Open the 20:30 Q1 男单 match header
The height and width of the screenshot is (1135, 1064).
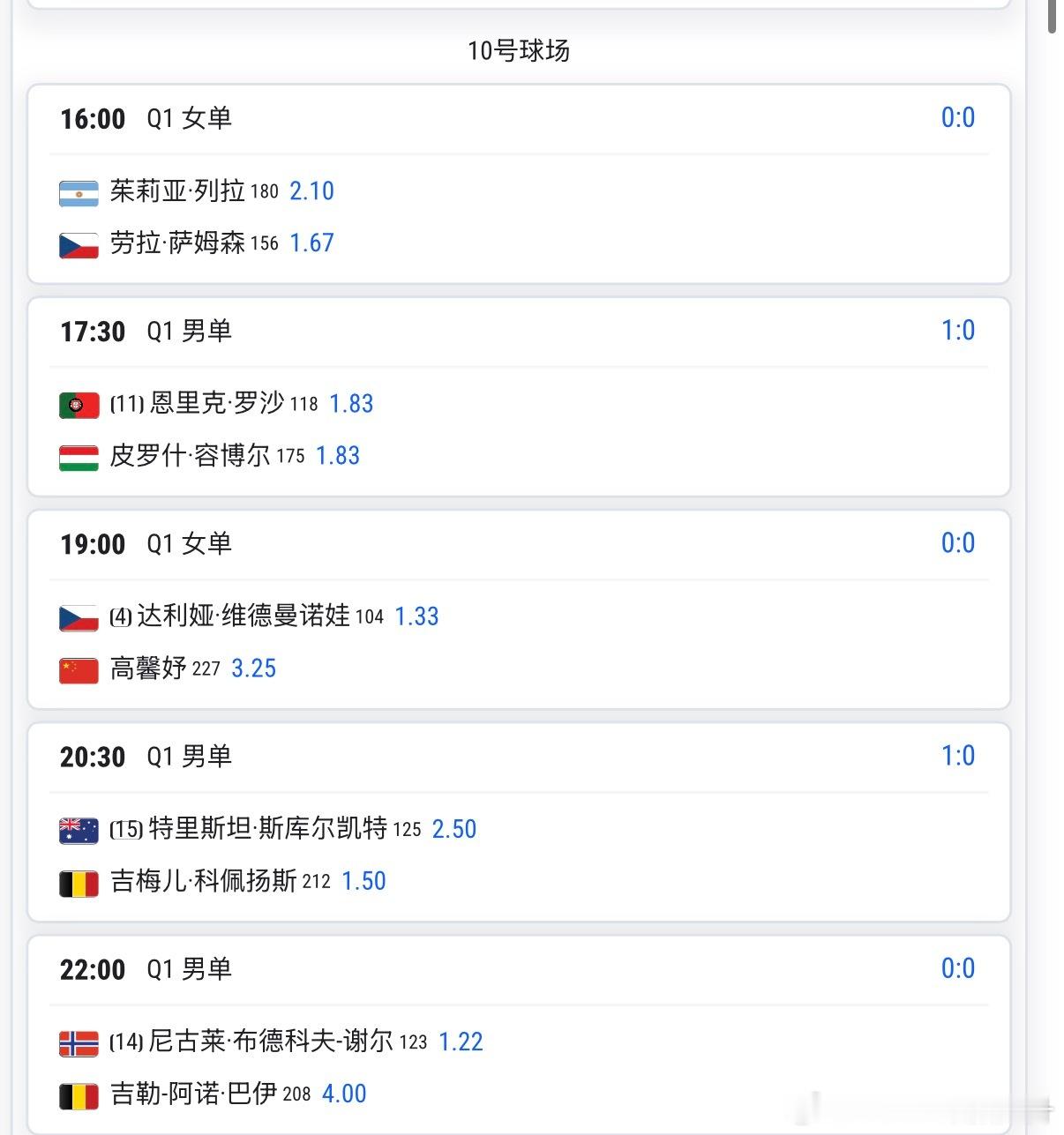519,757
